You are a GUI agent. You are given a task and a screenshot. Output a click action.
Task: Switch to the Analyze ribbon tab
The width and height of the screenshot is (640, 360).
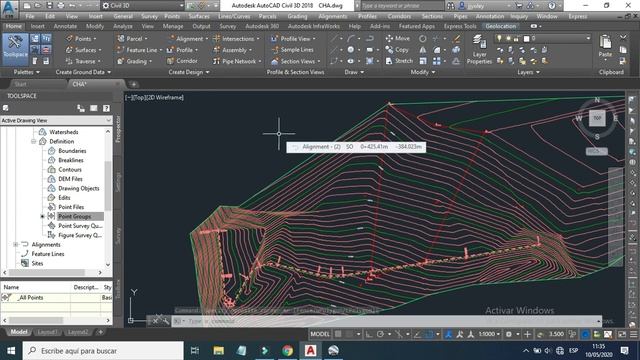pyautogui.click(x=123, y=26)
